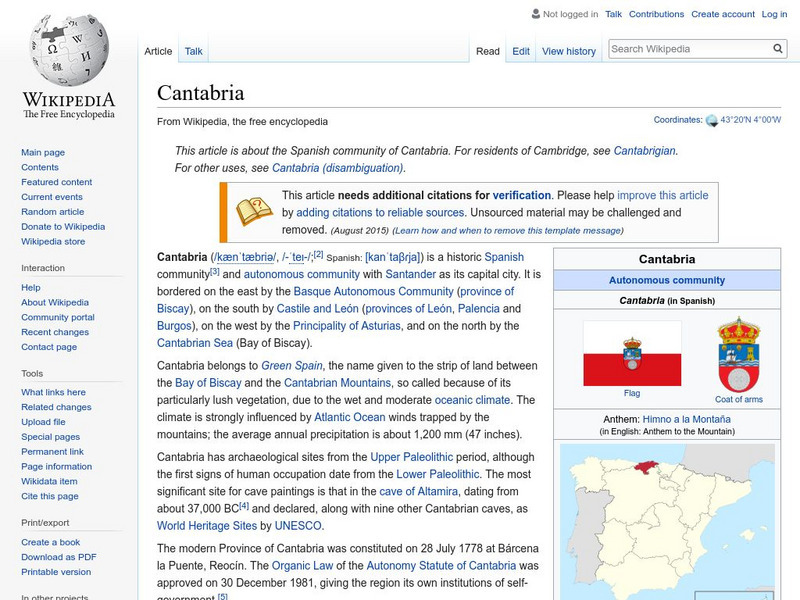The width and height of the screenshot is (800, 600).
Task: Open the Cantabria (disambiguation) link
Action: (x=335, y=167)
